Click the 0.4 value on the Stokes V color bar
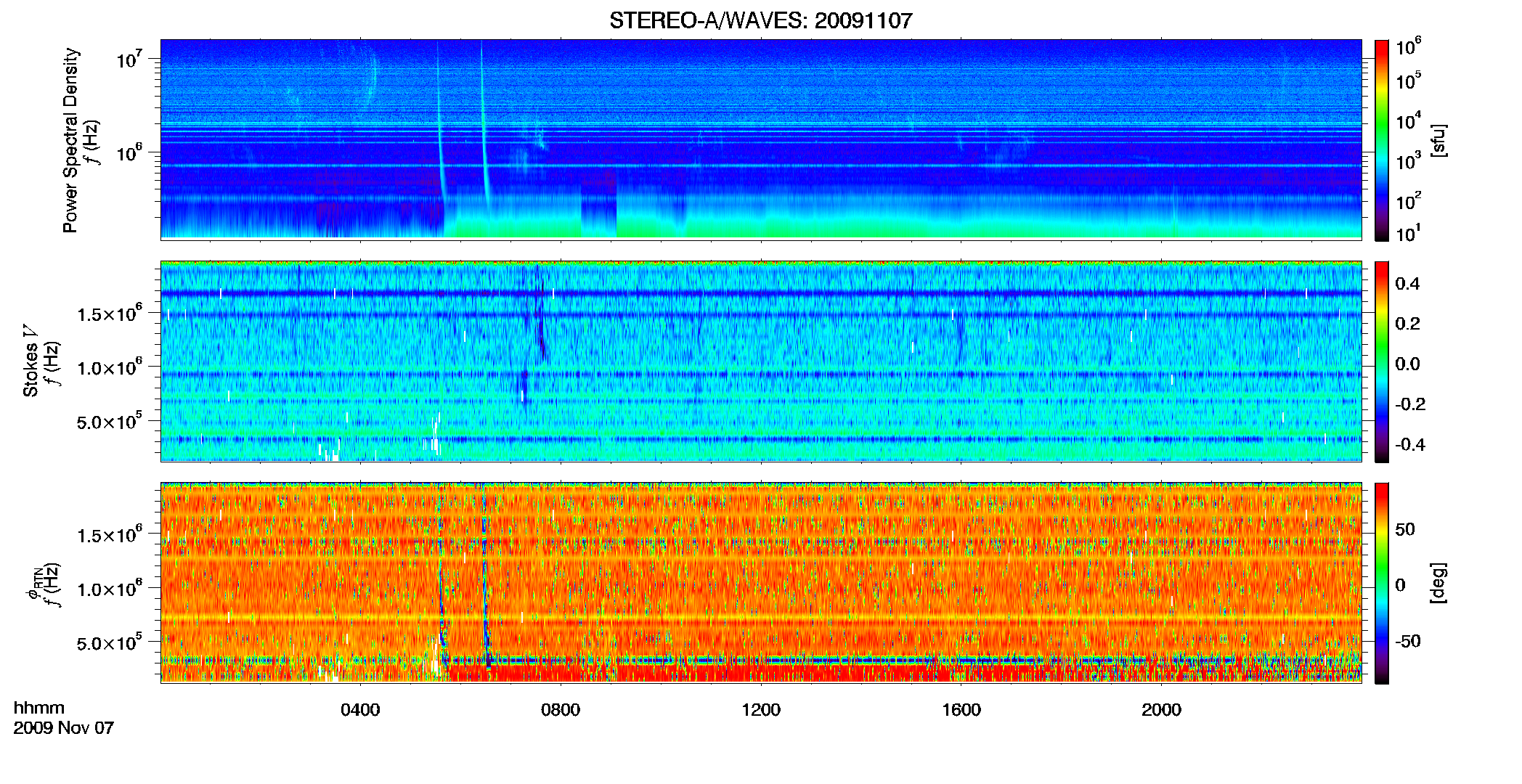The width and height of the screenshot is (1522, 784). 1407,284
